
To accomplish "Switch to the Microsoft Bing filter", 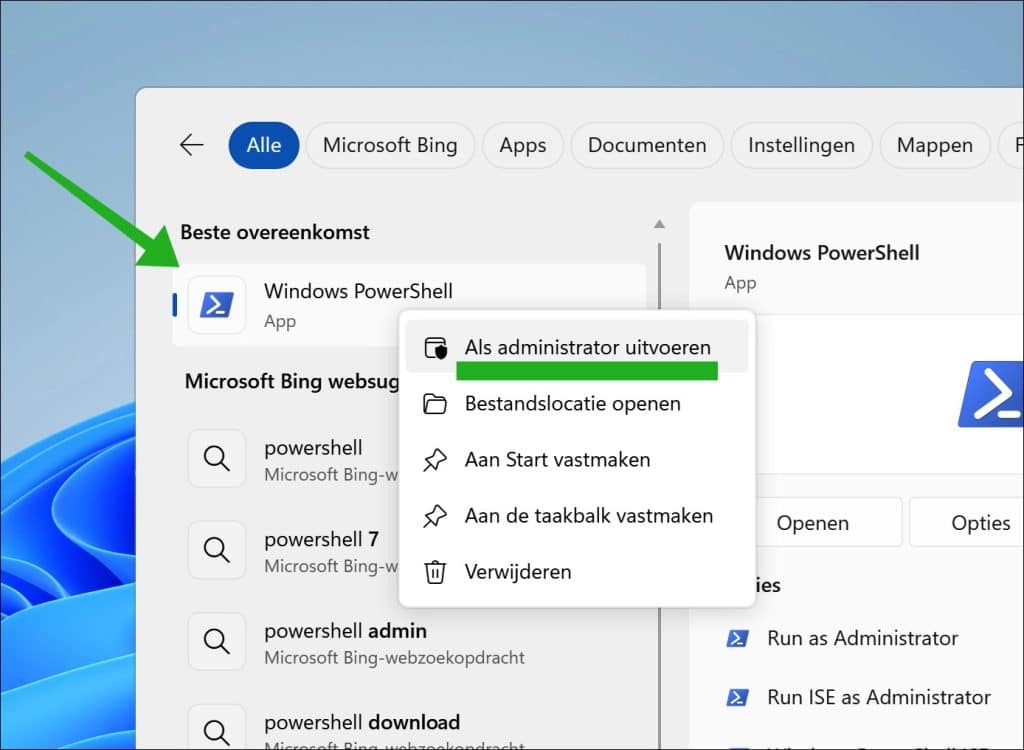I will coord(390,145).
